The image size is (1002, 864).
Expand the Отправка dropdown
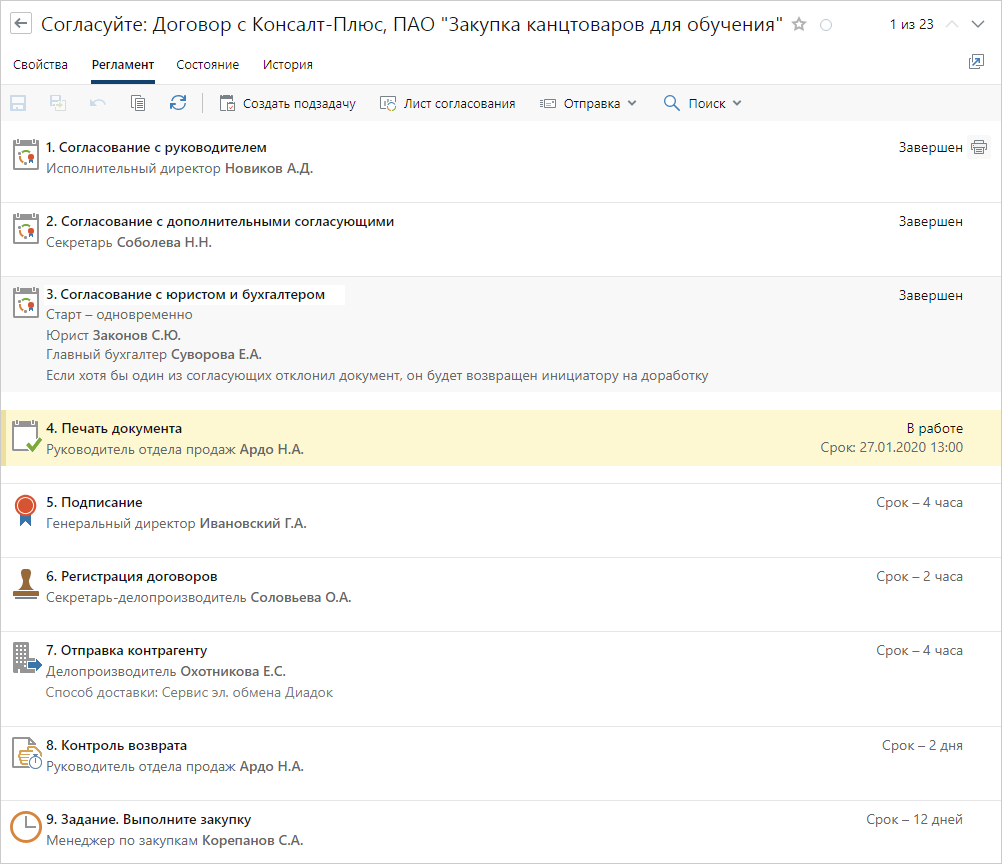coord(588,103)
